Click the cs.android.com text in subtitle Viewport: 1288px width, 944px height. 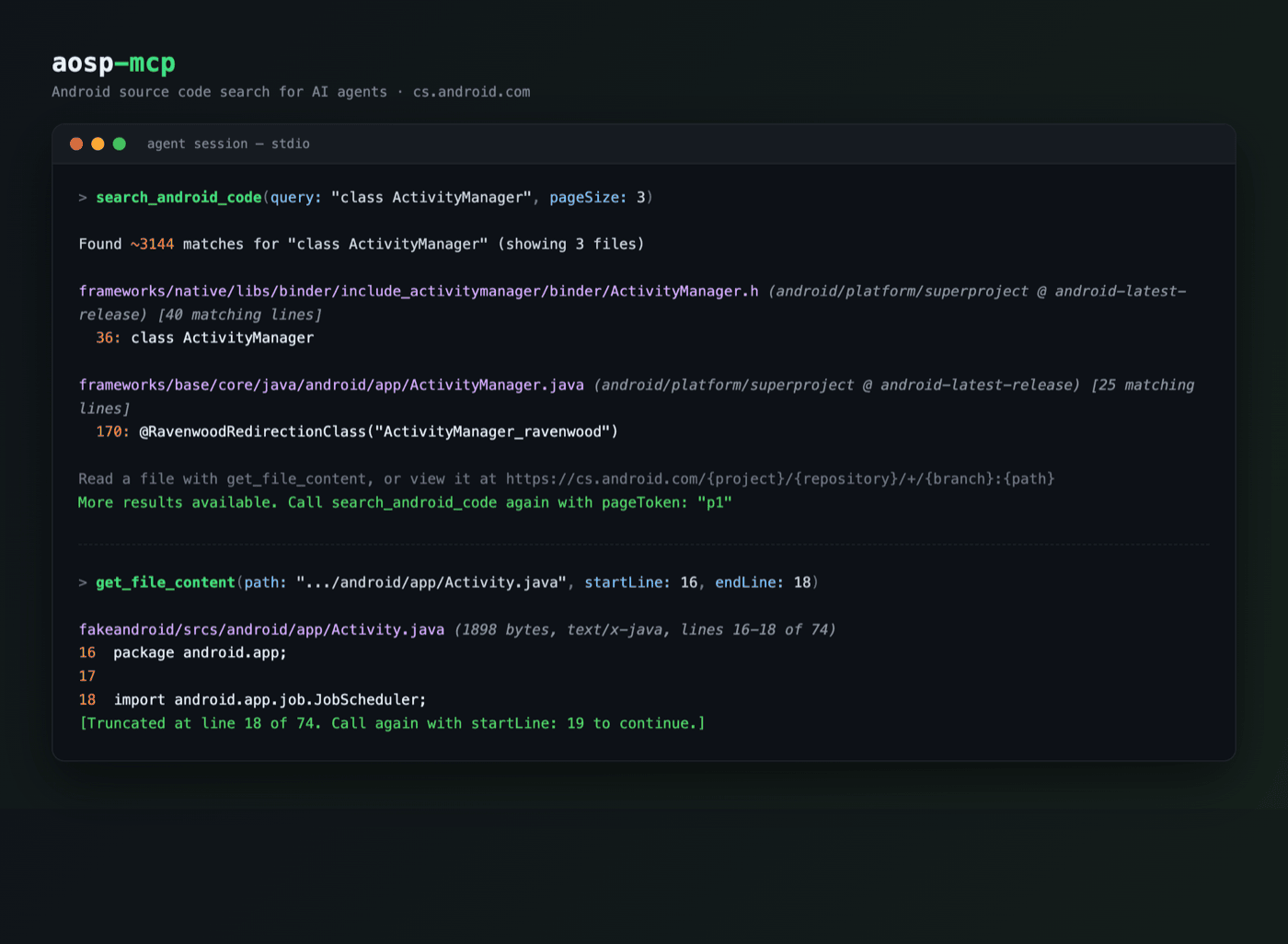click(471, 92)
